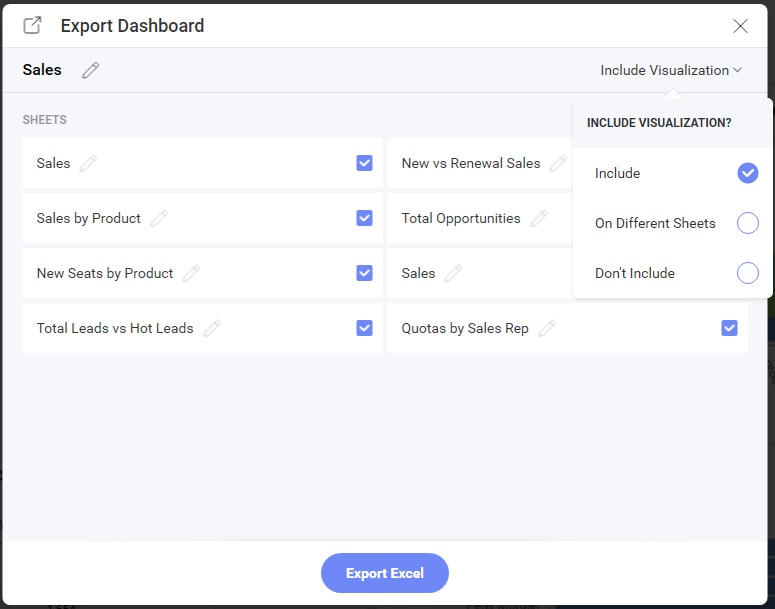Select the On Different Sheets option
The image size is (775, 609).
coord(747,223)
